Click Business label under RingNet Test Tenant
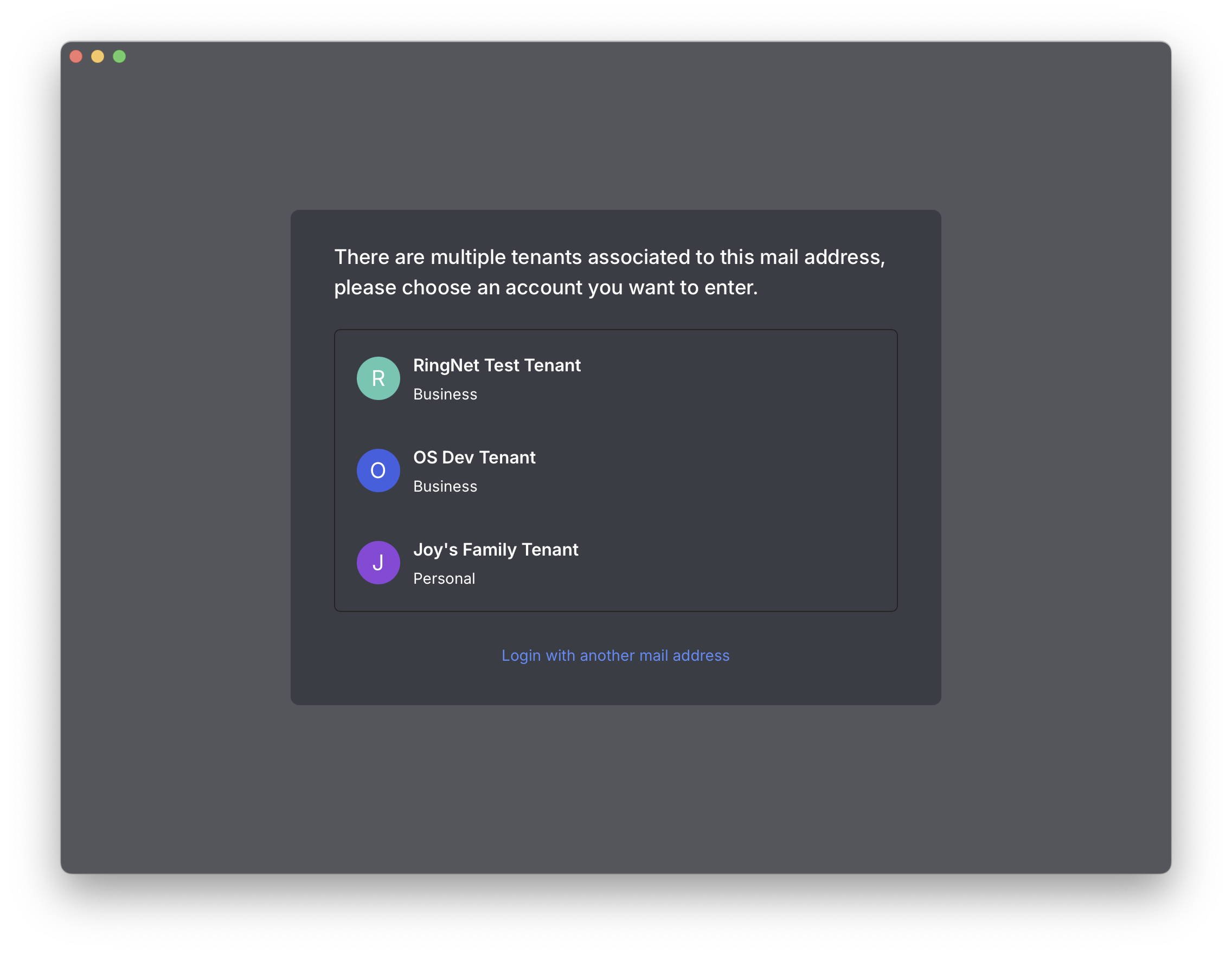The width and height of the screenshot is (1232, 954). [x=445, y=394]
